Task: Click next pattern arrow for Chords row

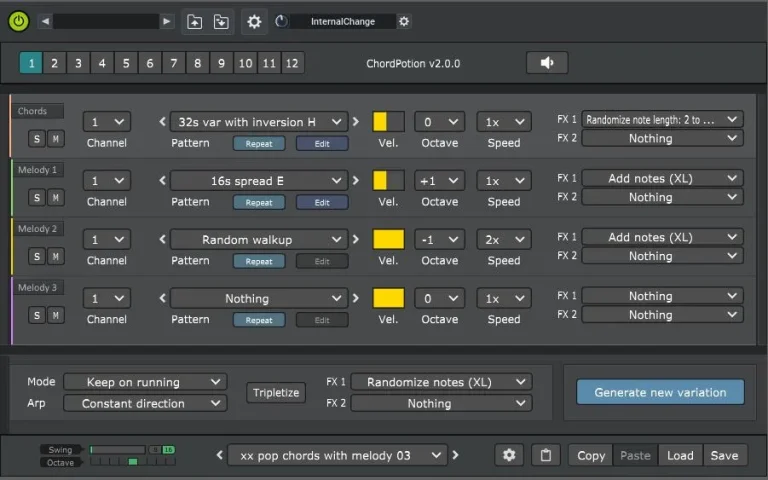Action: (355, 122)
